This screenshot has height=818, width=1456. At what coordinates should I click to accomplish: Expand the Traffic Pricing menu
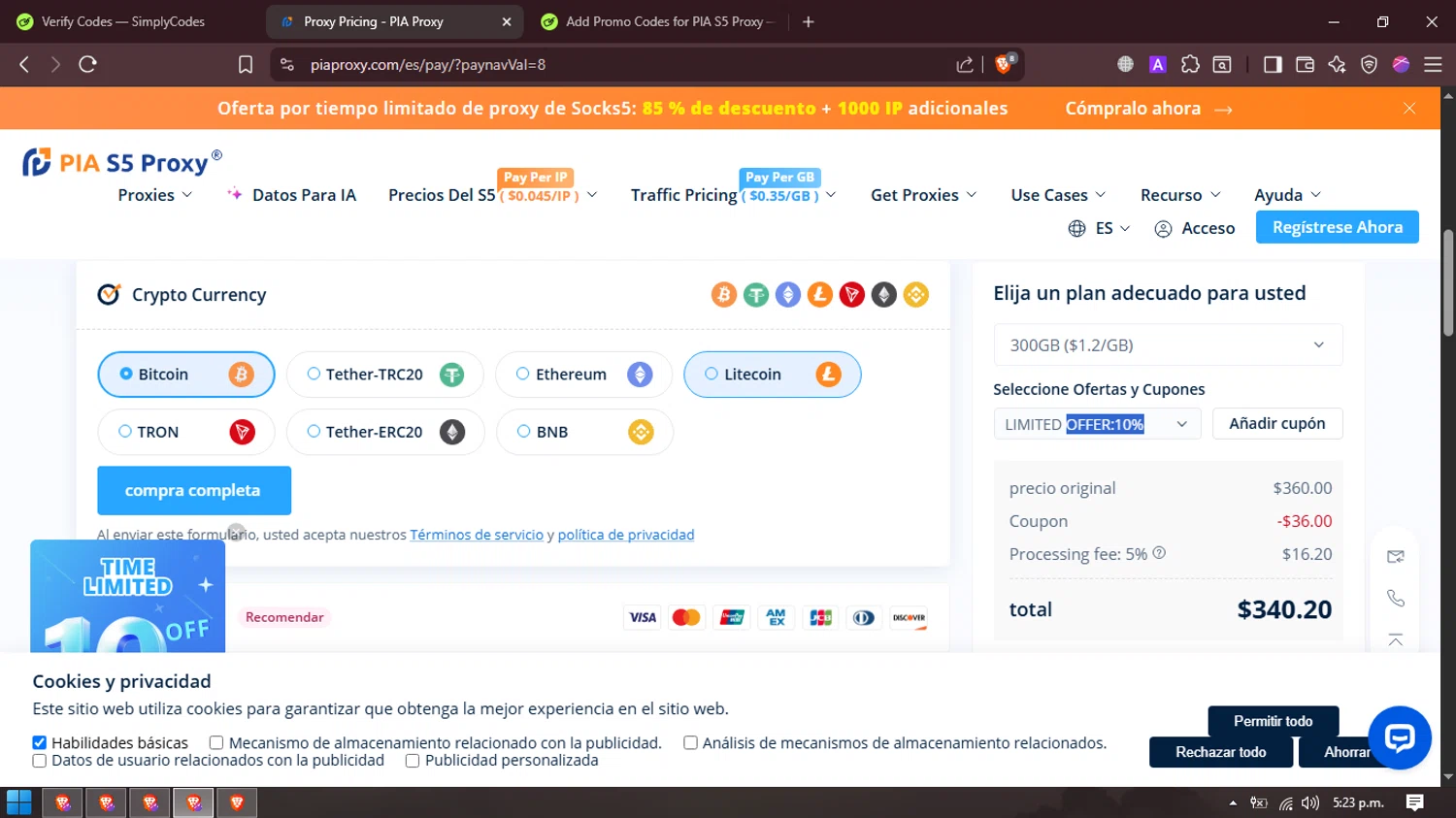[x=733, y=195]
